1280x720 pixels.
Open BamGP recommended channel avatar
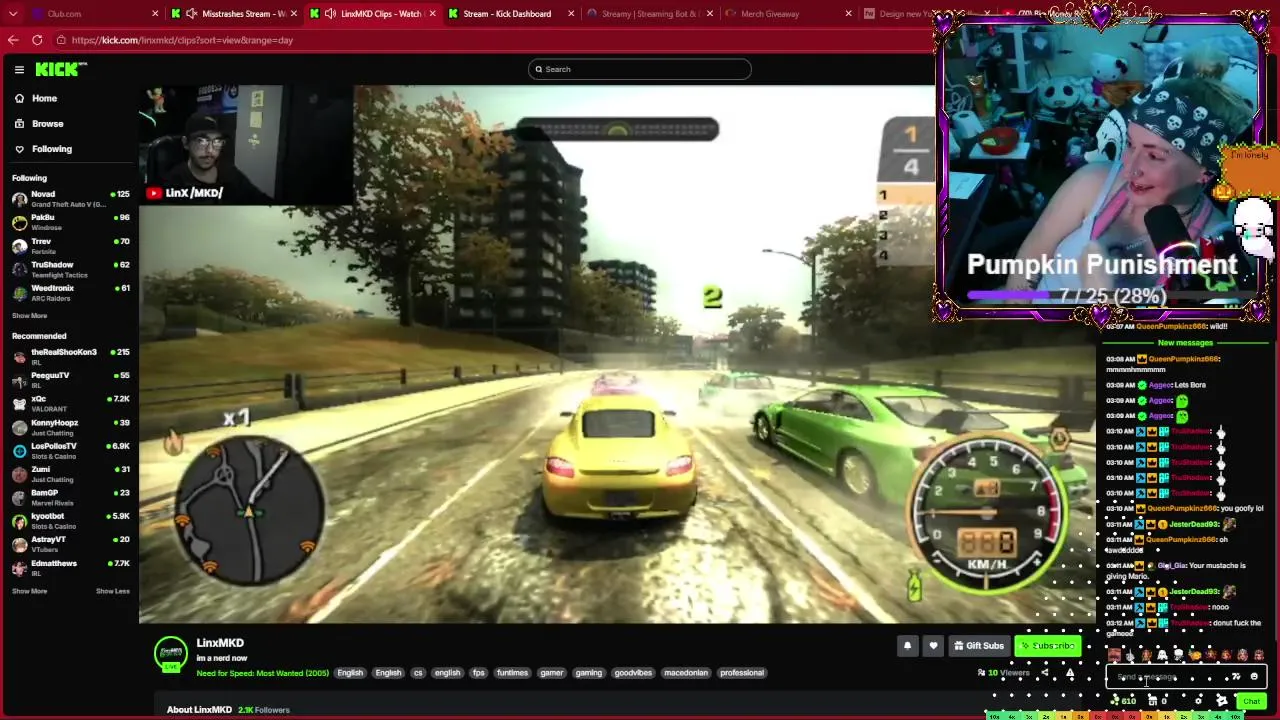coord(19,497)
